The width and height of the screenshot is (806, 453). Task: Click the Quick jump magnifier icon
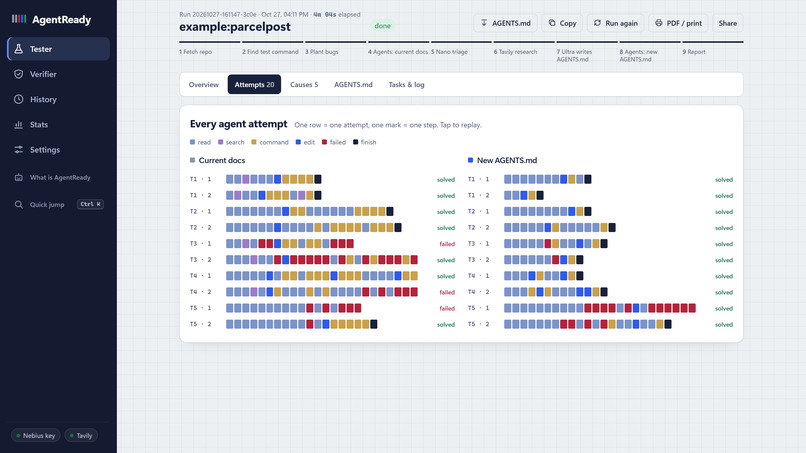click(19, 204)
